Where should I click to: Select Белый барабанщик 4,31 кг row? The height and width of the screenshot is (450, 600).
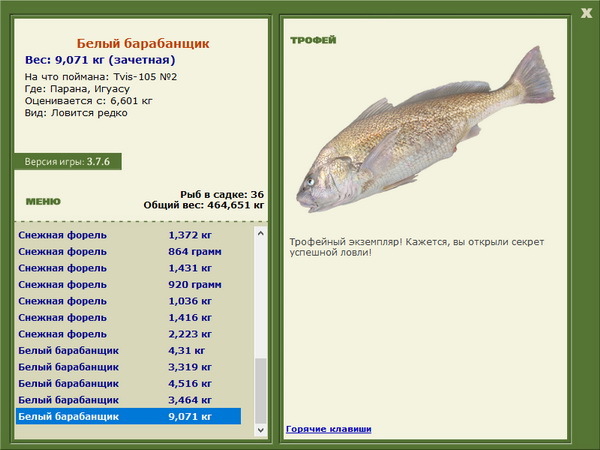click(x=129, y=350)
